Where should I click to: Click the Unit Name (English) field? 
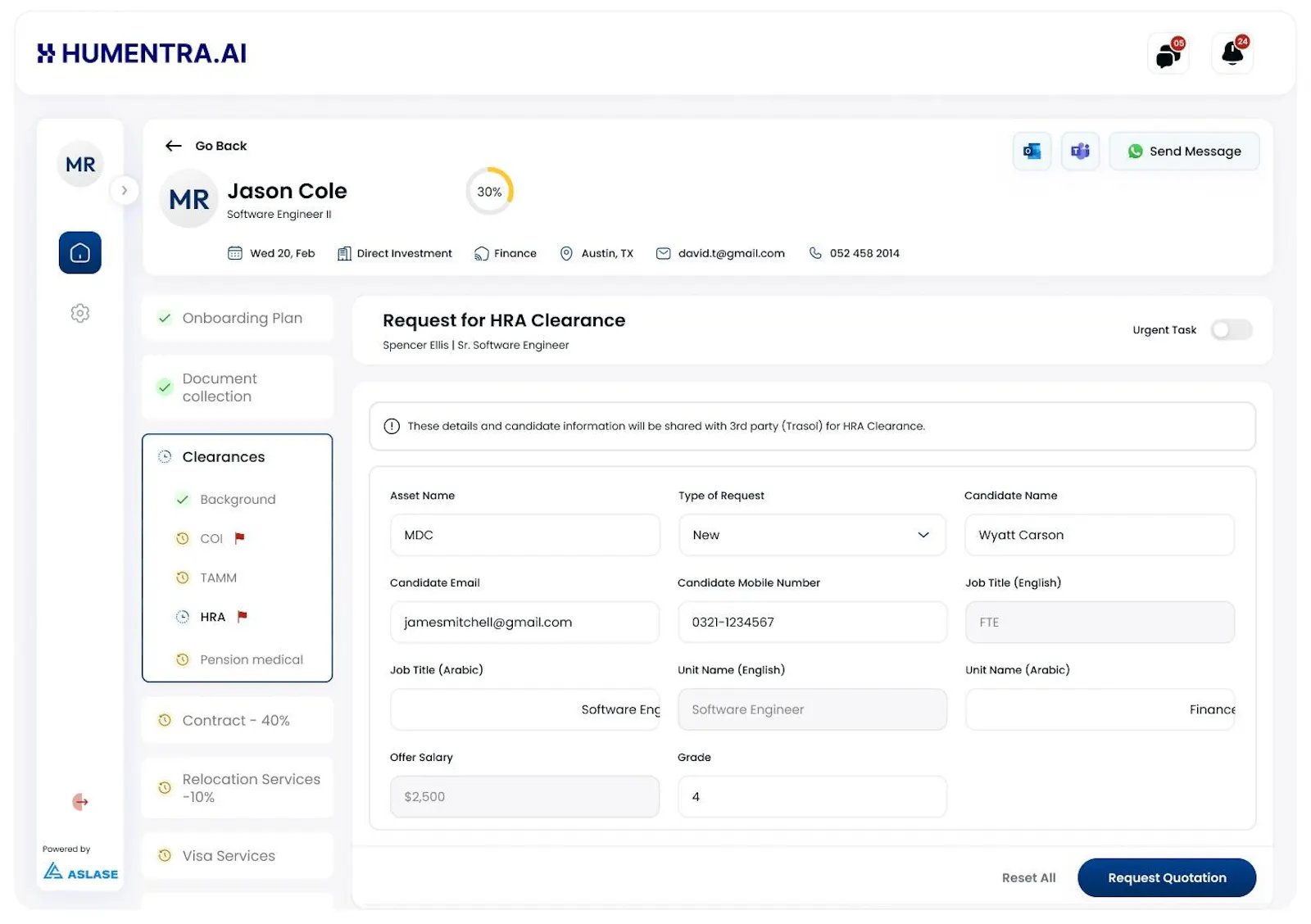pyautogui.click(x=812, y=709)
